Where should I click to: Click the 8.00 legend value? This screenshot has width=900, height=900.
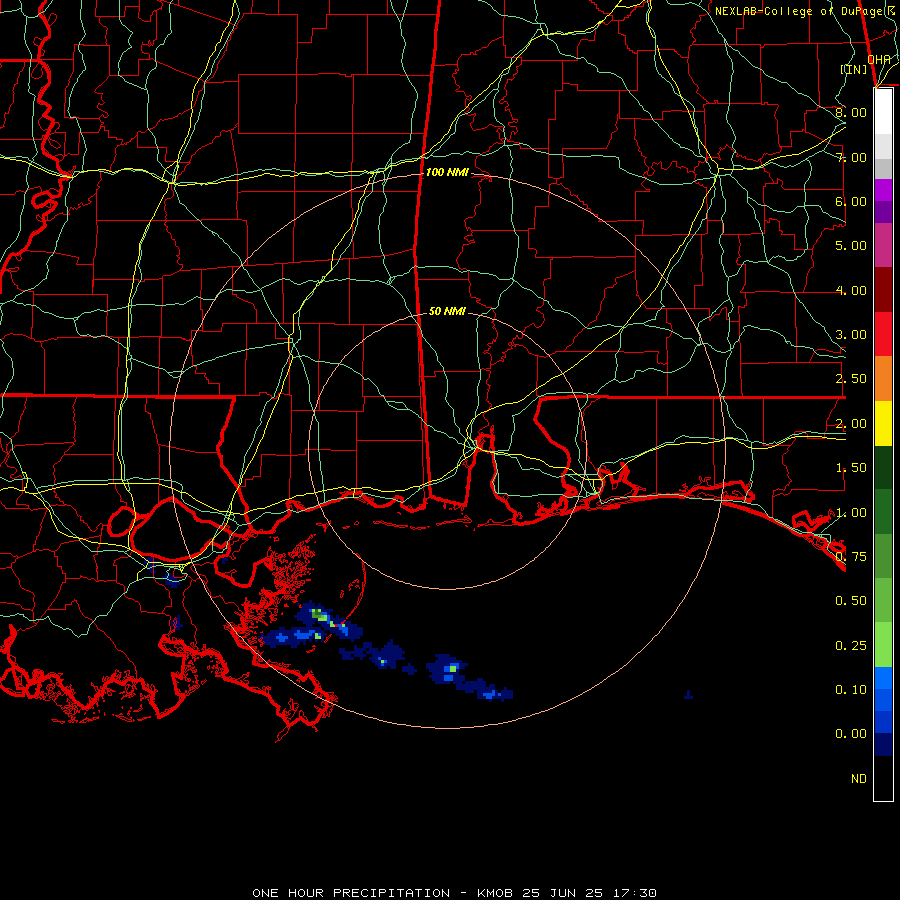pyautogui.click(x=851, y=112)
